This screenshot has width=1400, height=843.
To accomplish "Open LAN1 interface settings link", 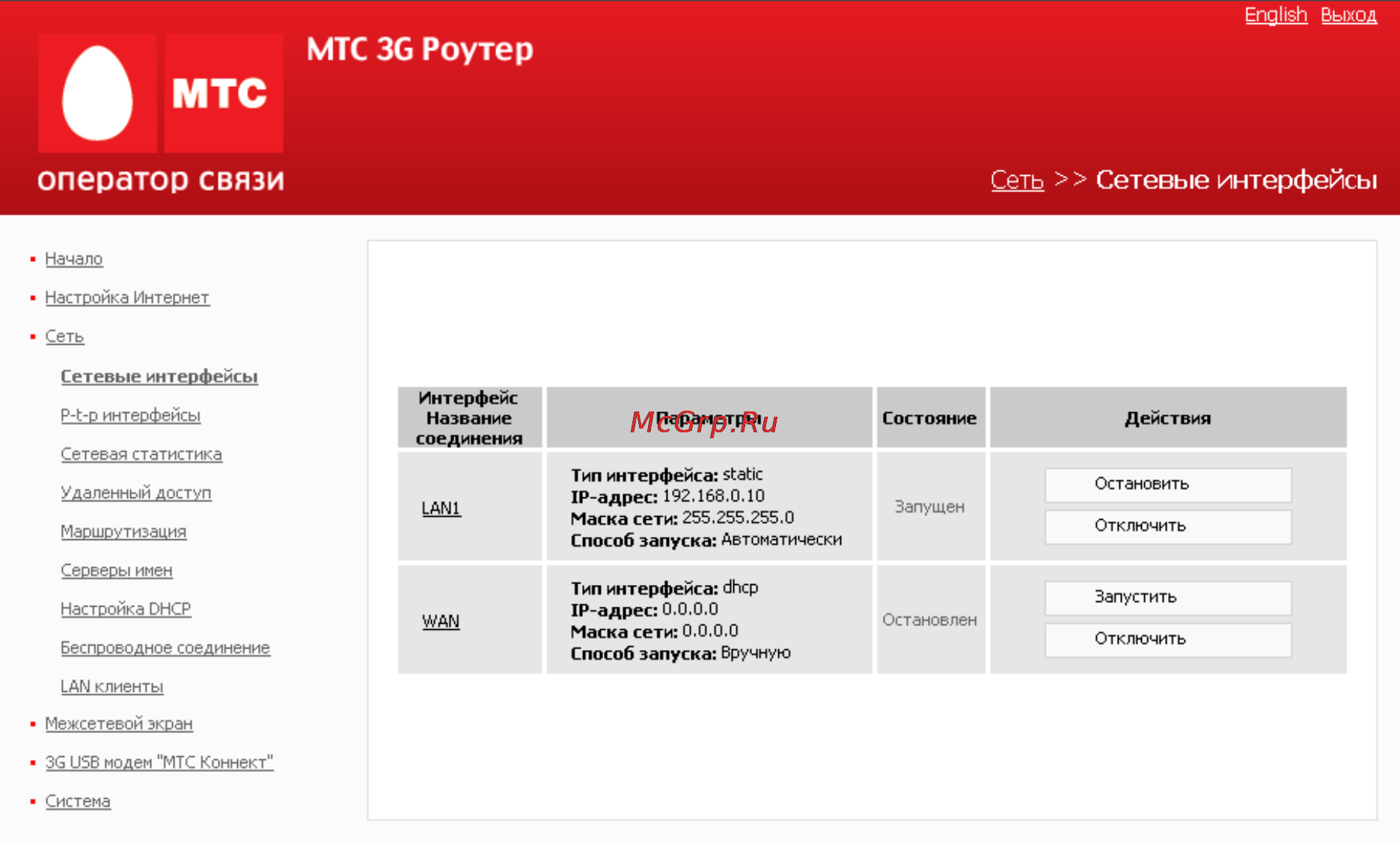I will 441,508.
